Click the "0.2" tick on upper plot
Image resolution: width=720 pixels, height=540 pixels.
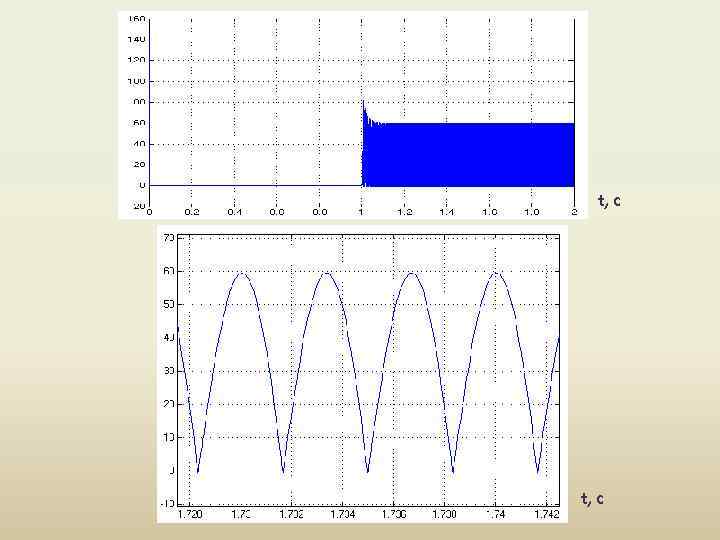click(x=192, y=212)
